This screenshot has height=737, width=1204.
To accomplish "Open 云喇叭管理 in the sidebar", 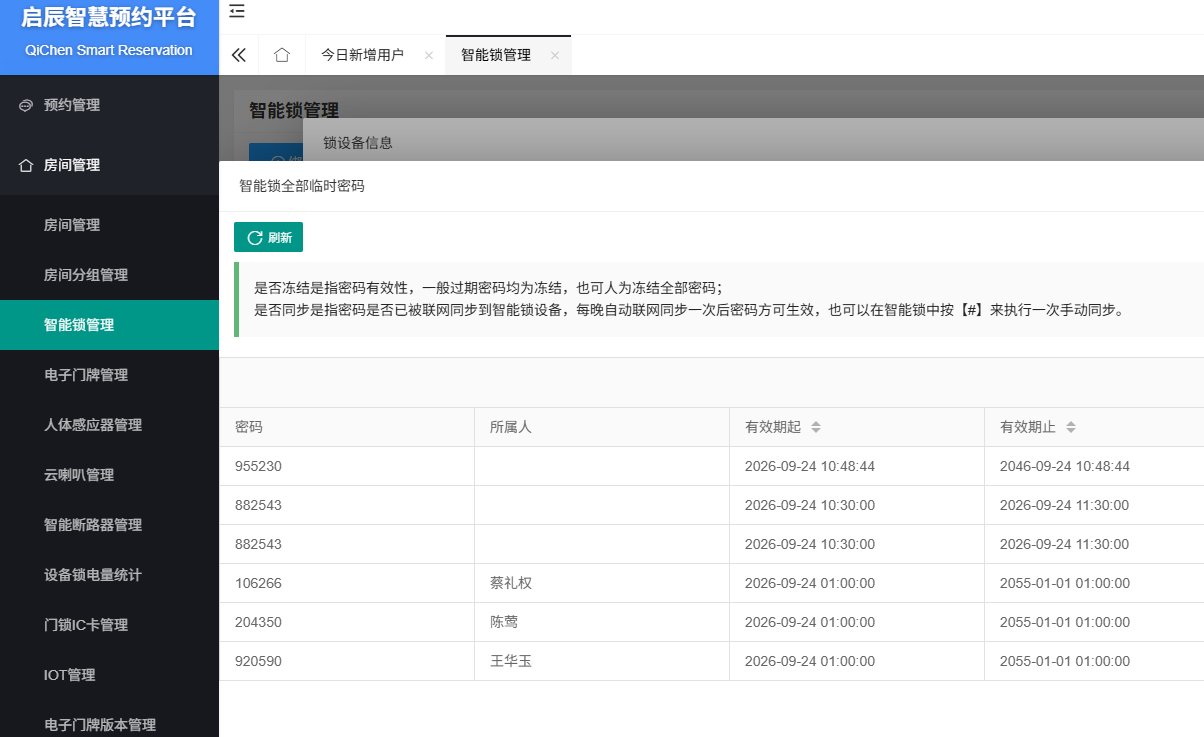I will [x=109, y=475].
